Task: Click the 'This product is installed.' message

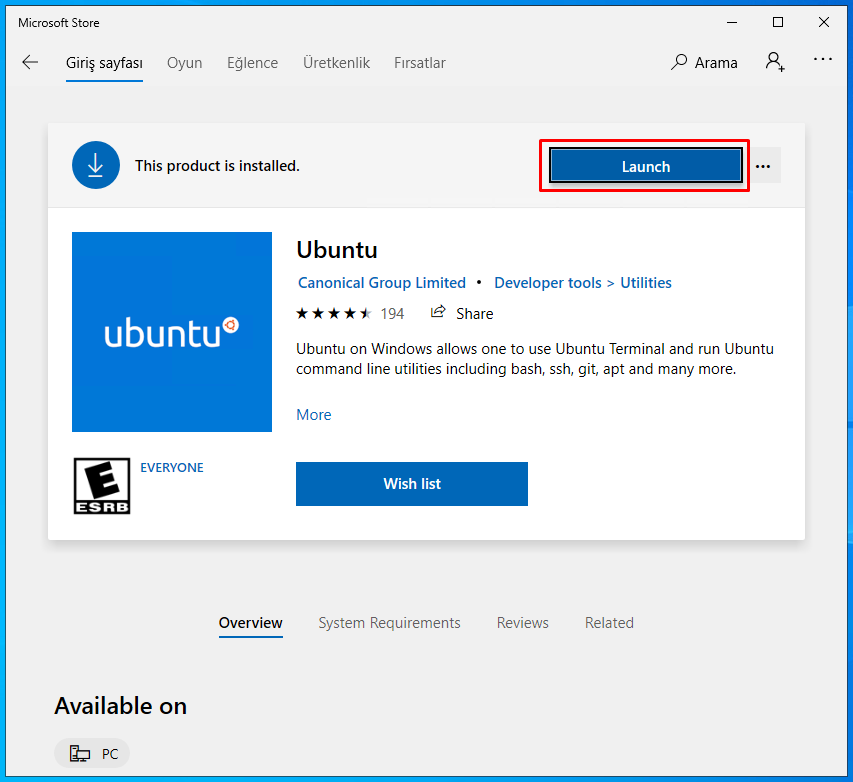Action: pyautogui.click(x=217, y=165)
